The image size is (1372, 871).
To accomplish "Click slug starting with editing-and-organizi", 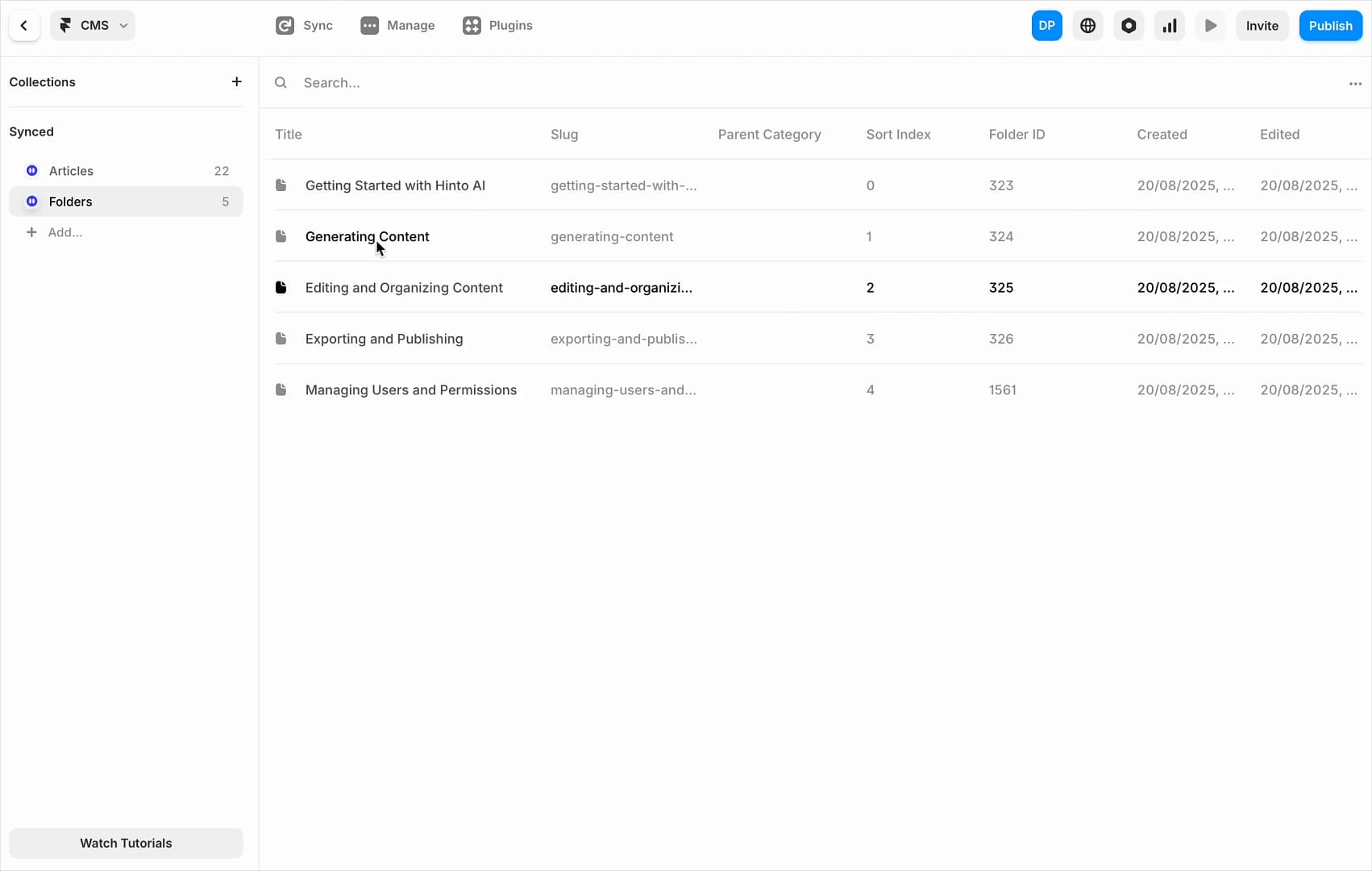I will tap(622, 287).
